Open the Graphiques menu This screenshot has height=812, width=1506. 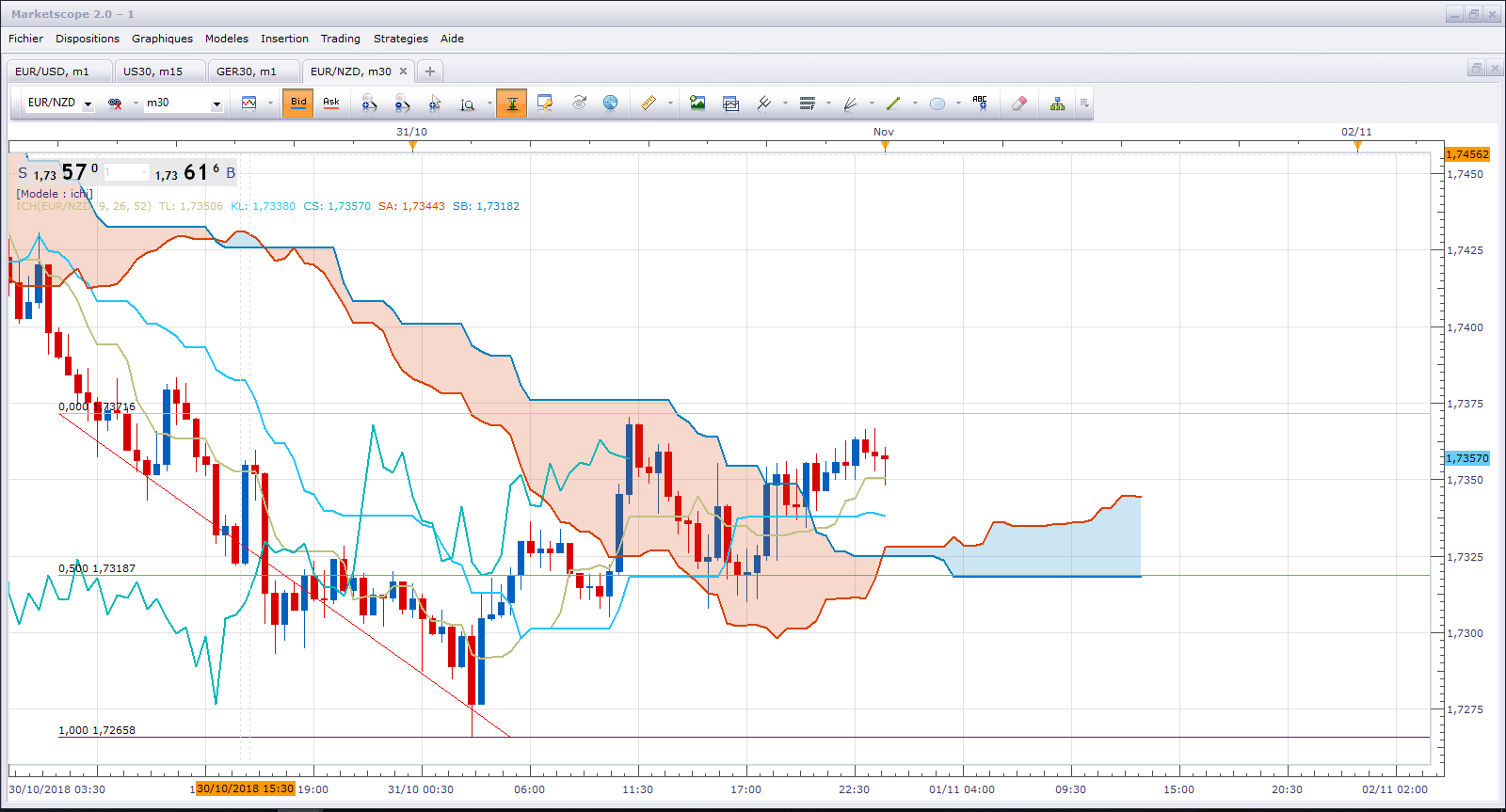click(162, 39)
